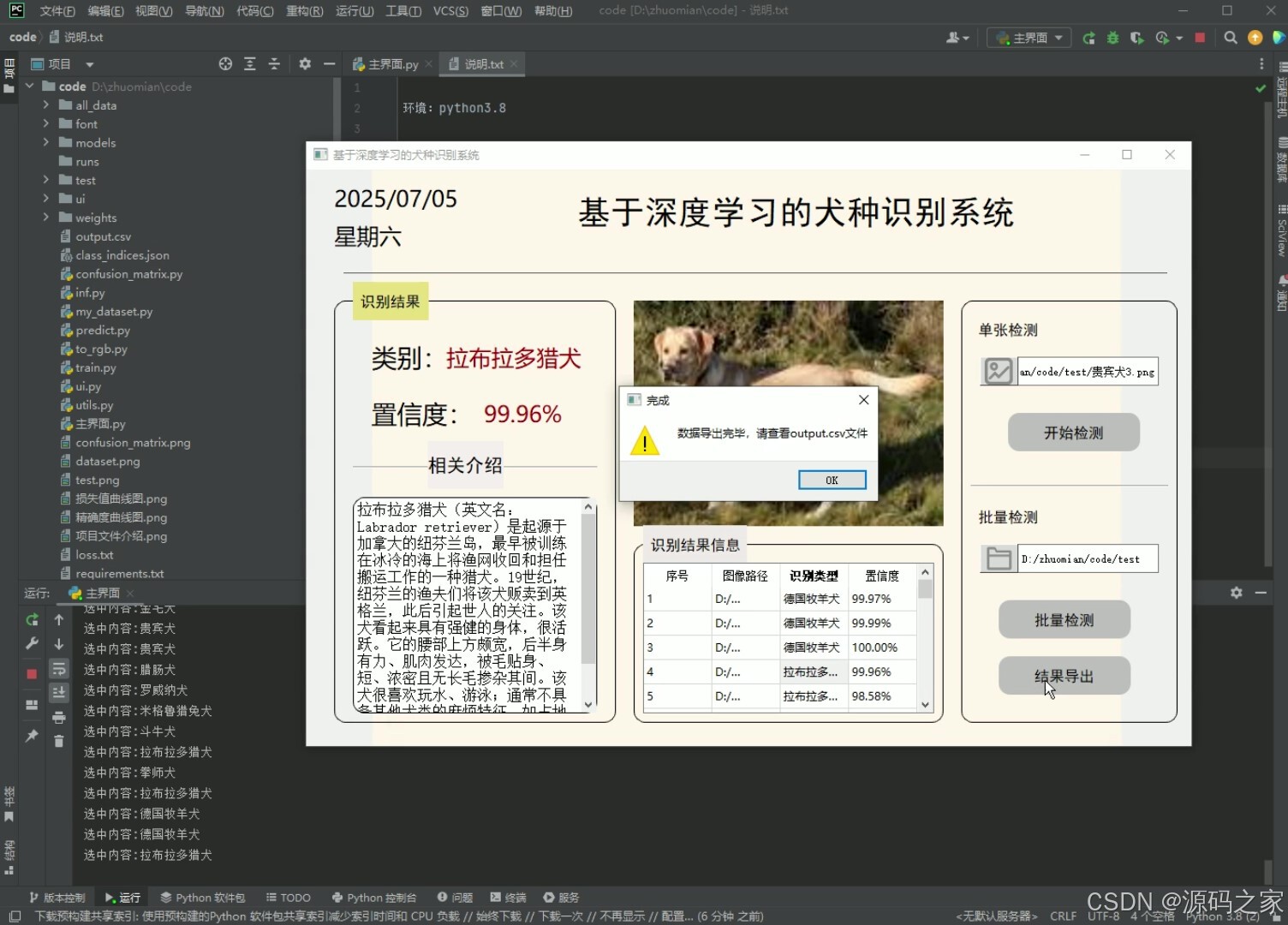Open the 运行(U) menu
The height and width of the screenshot is (925, 1288).
(355, 10)
